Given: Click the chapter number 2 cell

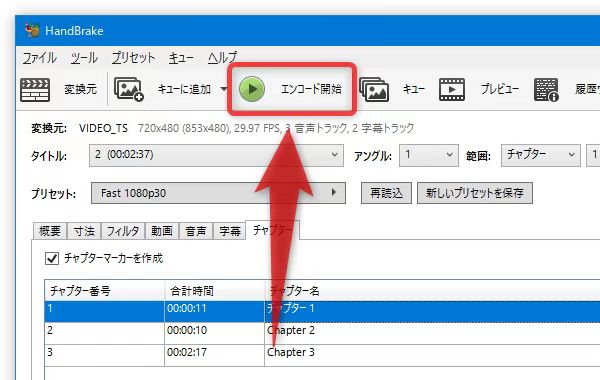Looking at the screenshot, I should (104, 333).
